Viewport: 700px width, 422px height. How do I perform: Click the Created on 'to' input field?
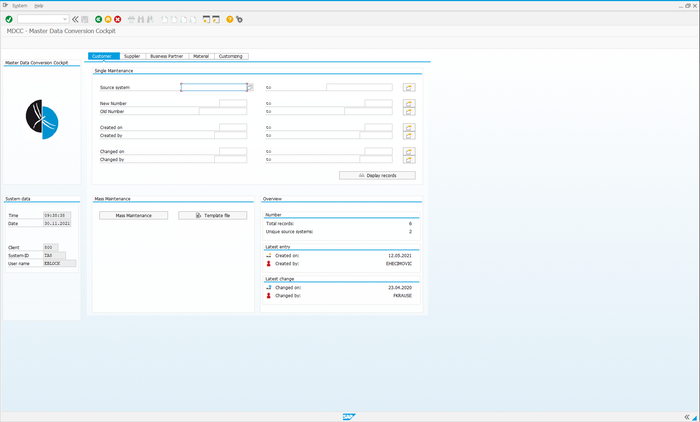click(x=379, y=127)
